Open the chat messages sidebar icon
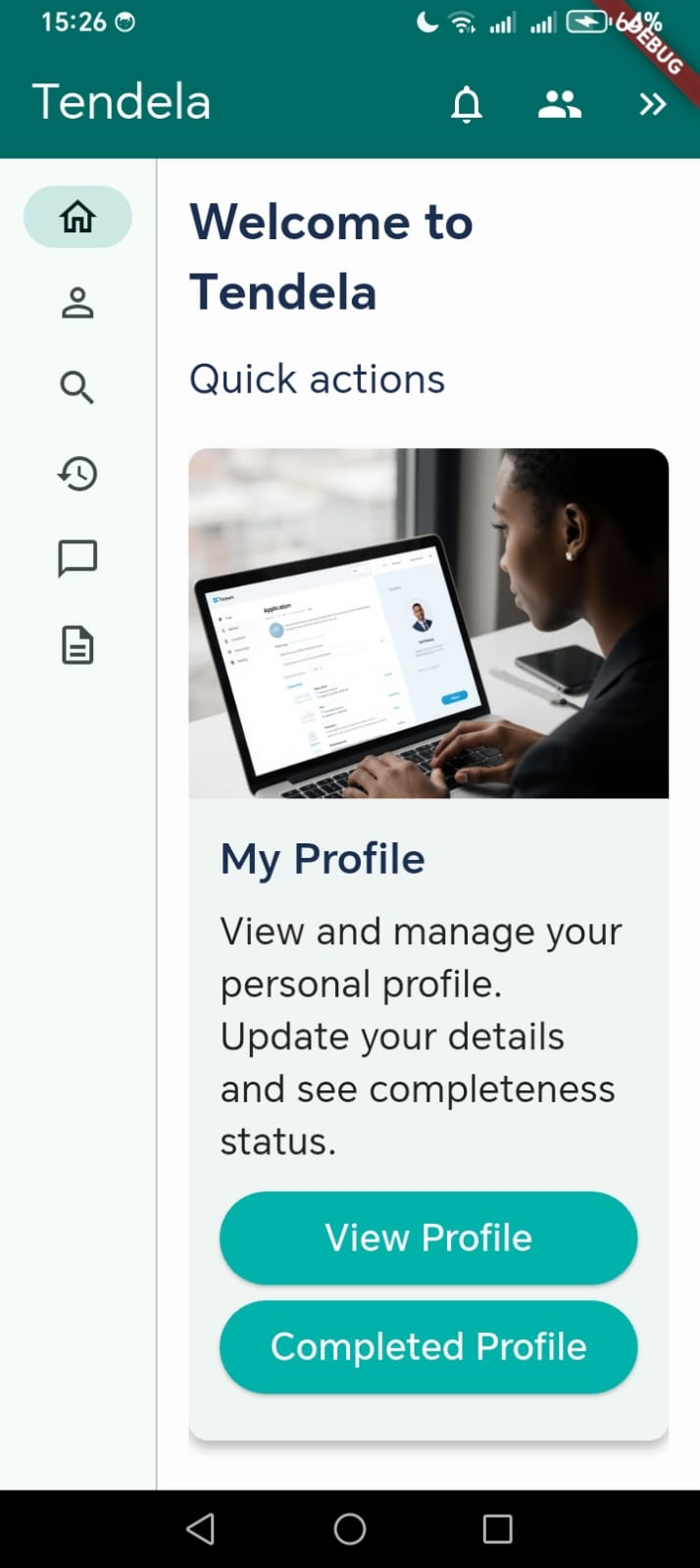 tap(77, 559)
